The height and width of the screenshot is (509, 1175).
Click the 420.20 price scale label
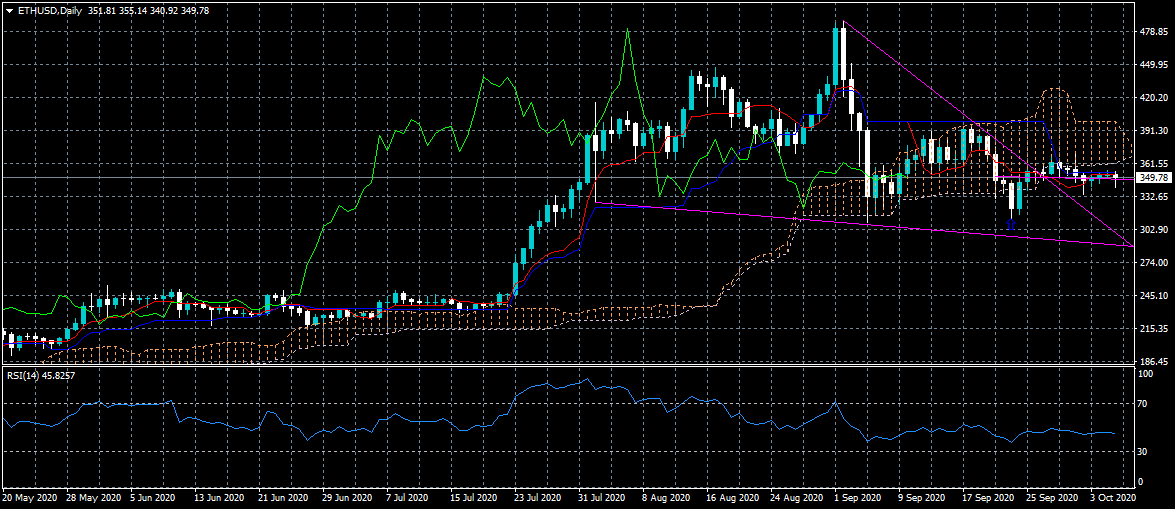pos(1154,98)
